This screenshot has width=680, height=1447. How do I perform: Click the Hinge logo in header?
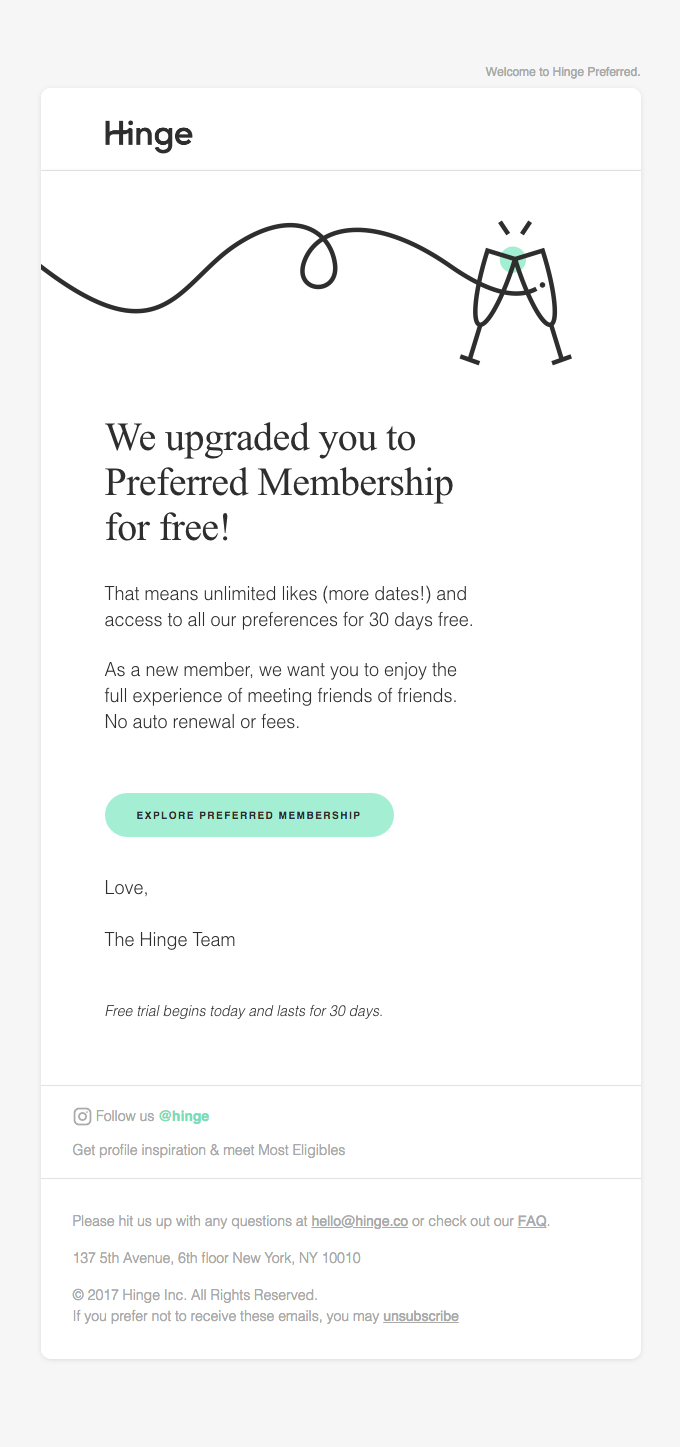coord(148,135)
